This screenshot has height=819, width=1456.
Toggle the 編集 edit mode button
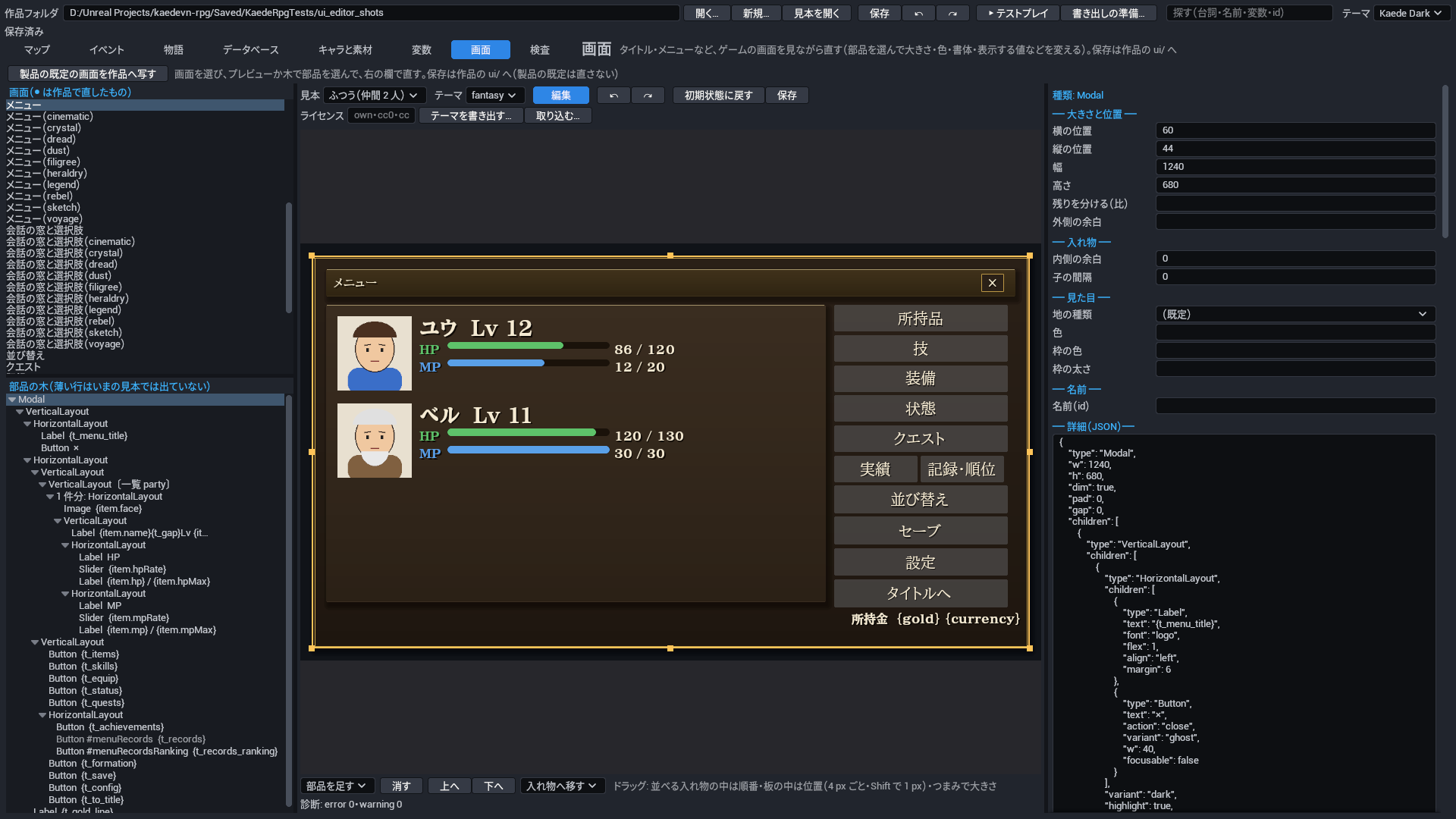click(x=561, y=96)
